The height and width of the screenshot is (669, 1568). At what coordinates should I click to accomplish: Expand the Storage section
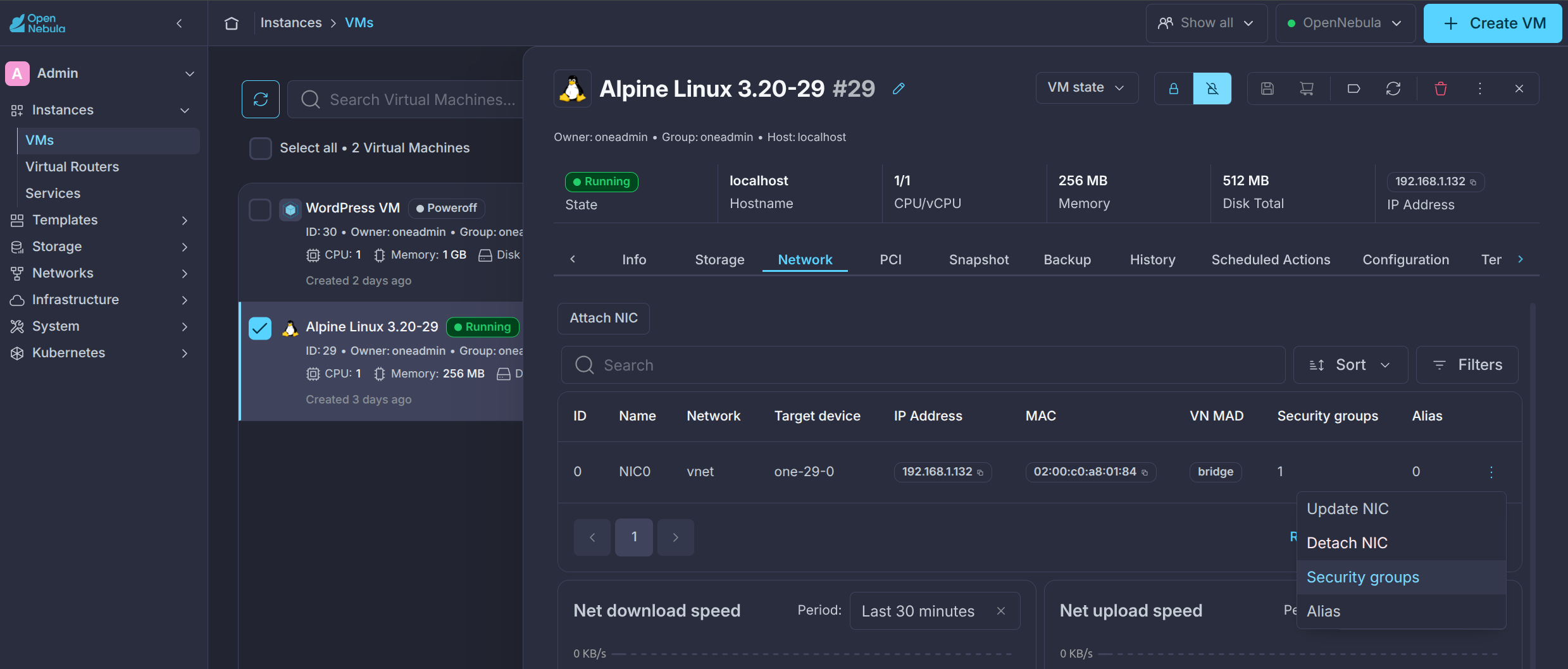click(184, 247)
